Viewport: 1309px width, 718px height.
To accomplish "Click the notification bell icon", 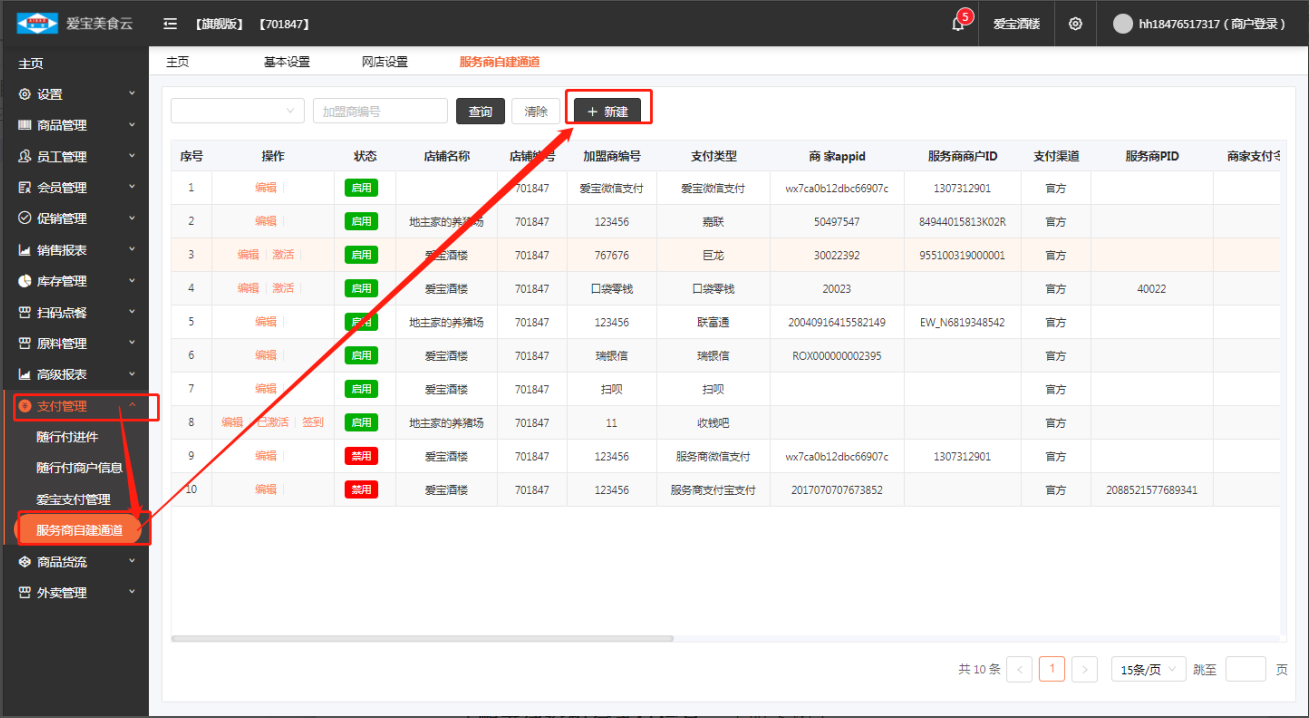I will tap(958, 24).
